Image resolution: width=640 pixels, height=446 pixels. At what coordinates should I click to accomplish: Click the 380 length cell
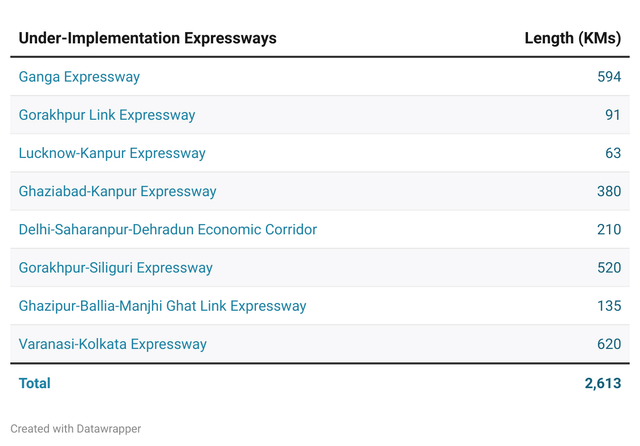coord(609,191)
